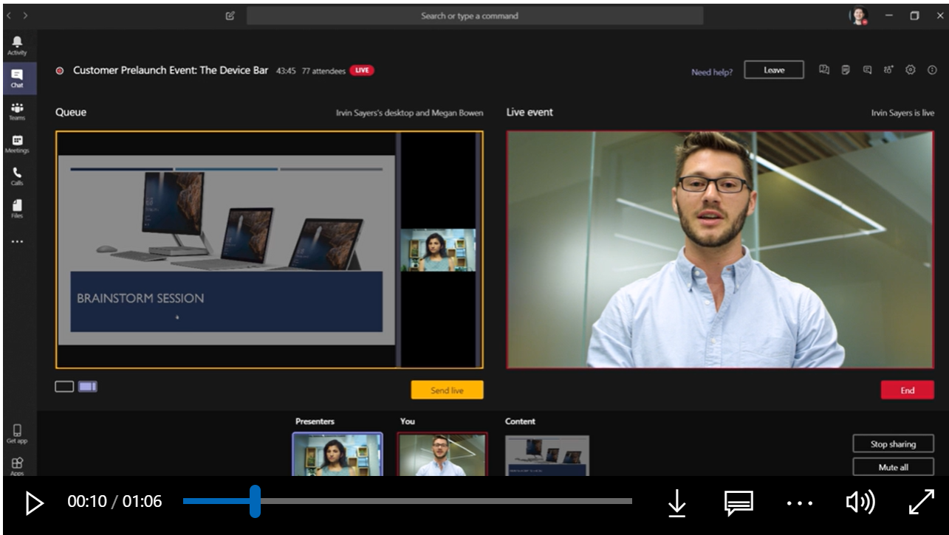Mute the video player volume
Viewport: 949px width, 535px height.
tap(860, 502)
